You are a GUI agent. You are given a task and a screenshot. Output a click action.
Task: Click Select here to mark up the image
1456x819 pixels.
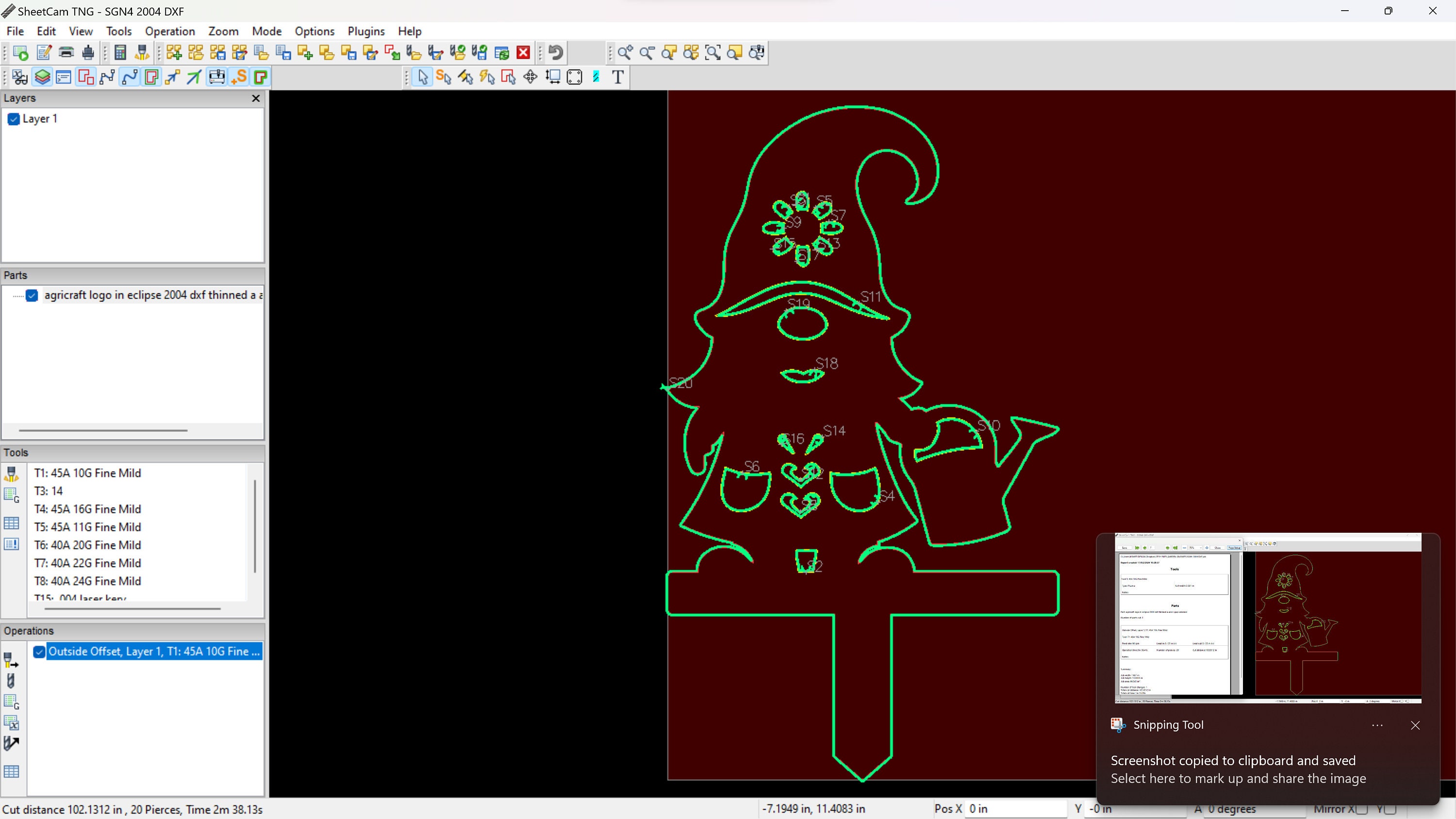point(1237,778)
